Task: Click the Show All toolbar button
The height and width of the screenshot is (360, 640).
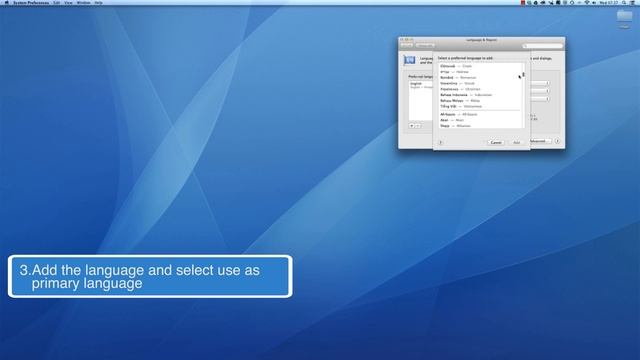Action: click(x=425, y=45)
